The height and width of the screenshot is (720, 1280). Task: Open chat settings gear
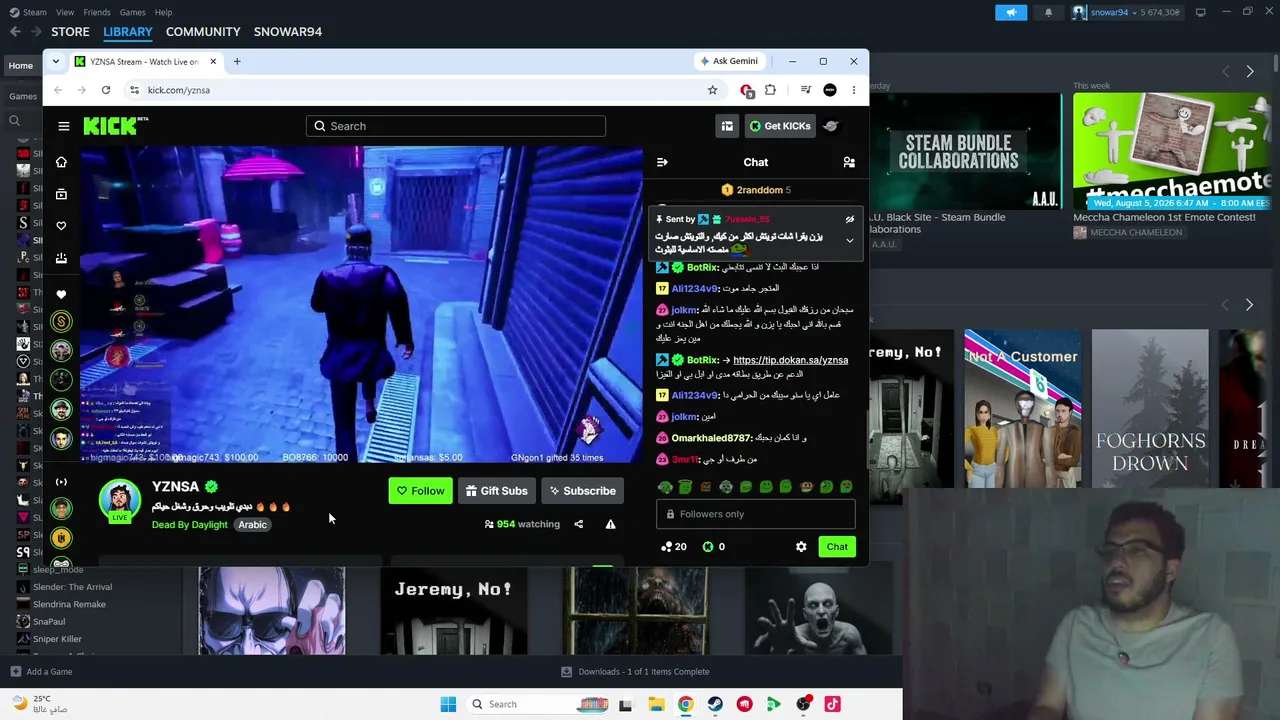(x=801, y=547)
